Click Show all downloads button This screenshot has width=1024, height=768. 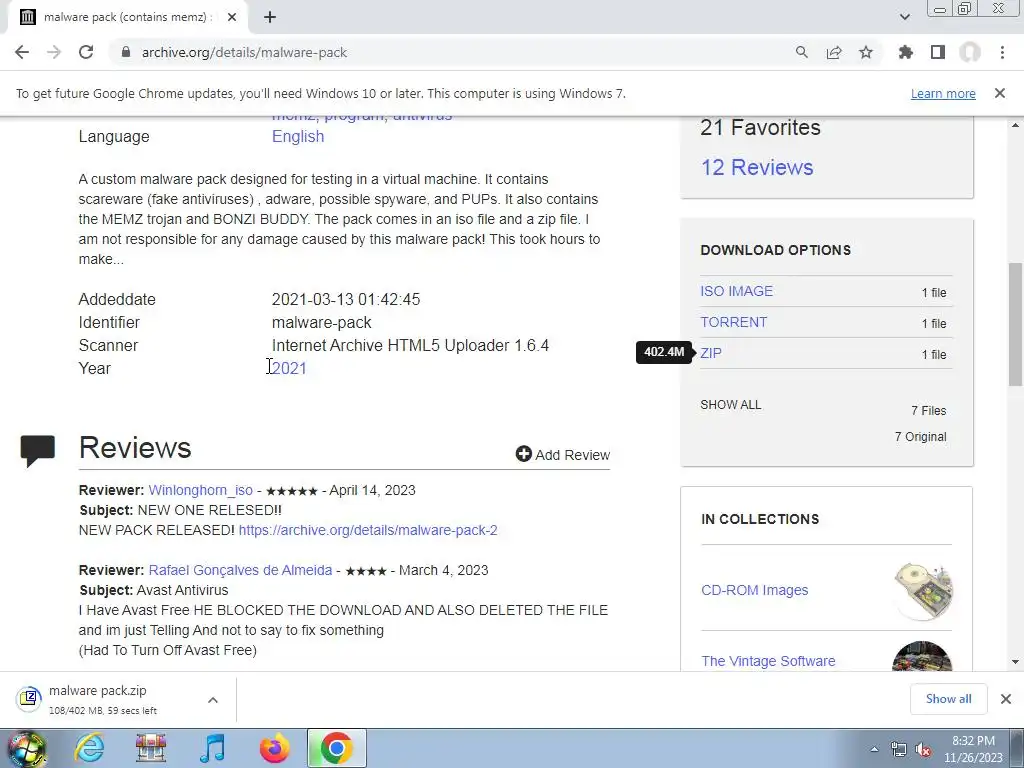(948, 699)
